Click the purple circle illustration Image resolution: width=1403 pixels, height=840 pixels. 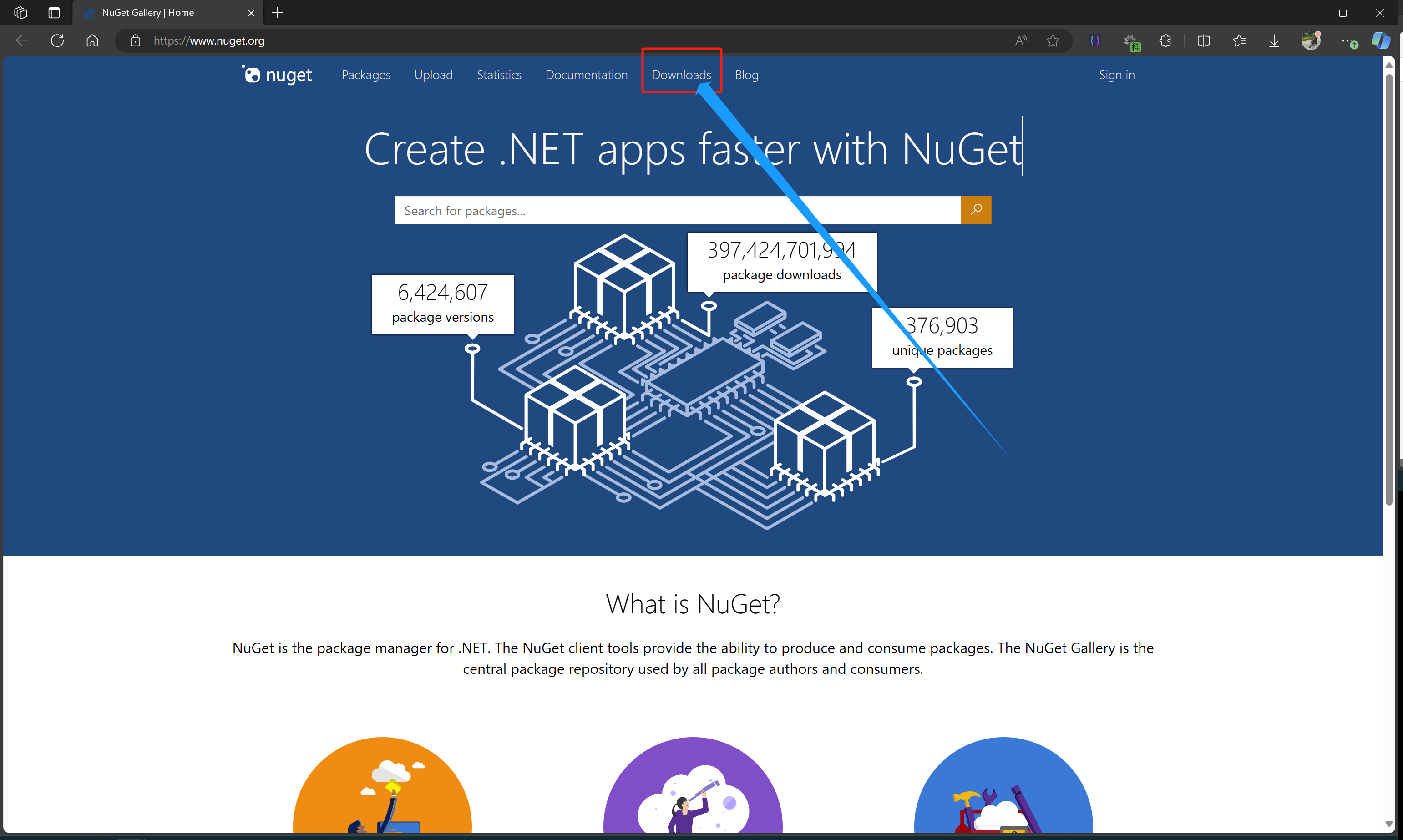693,785
